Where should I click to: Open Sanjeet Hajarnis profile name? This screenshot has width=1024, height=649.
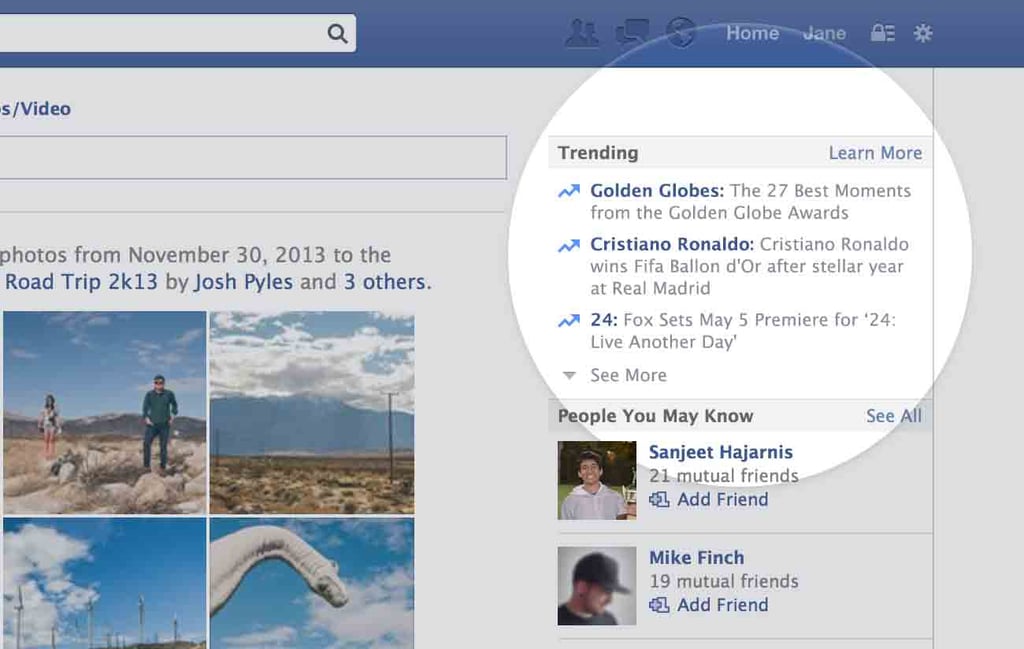point(720,452)
